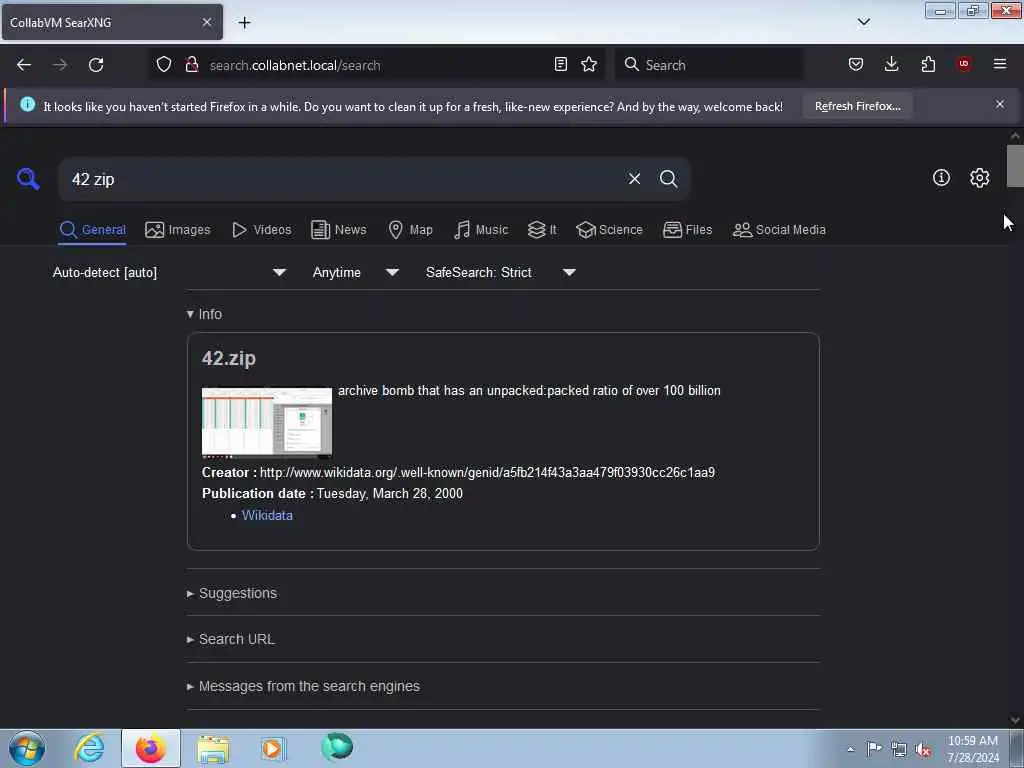Open SearXNG preferences gear
The image size is (1024, 768).
980,178
